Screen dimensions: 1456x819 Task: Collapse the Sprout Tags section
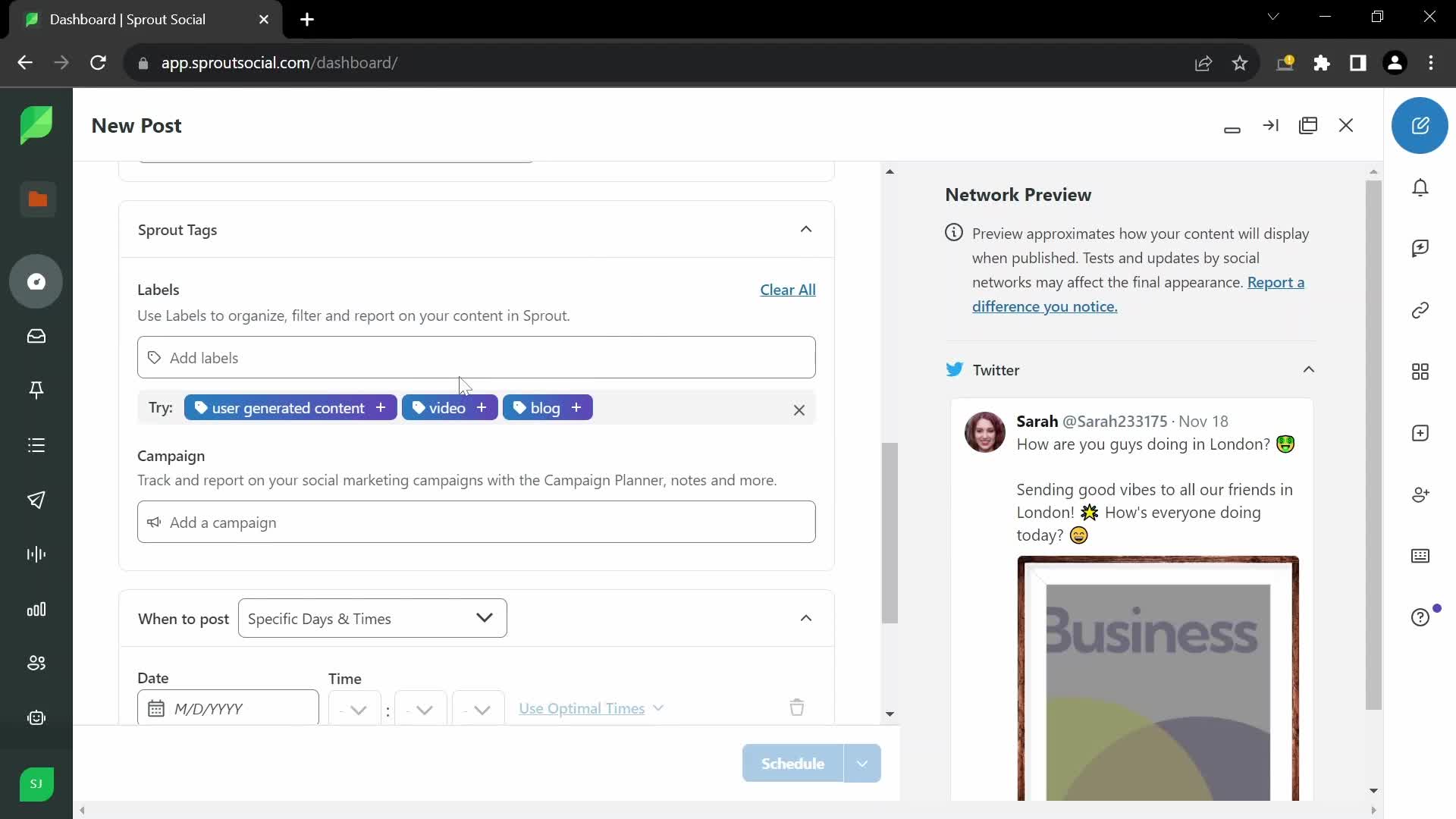[806, 229]
